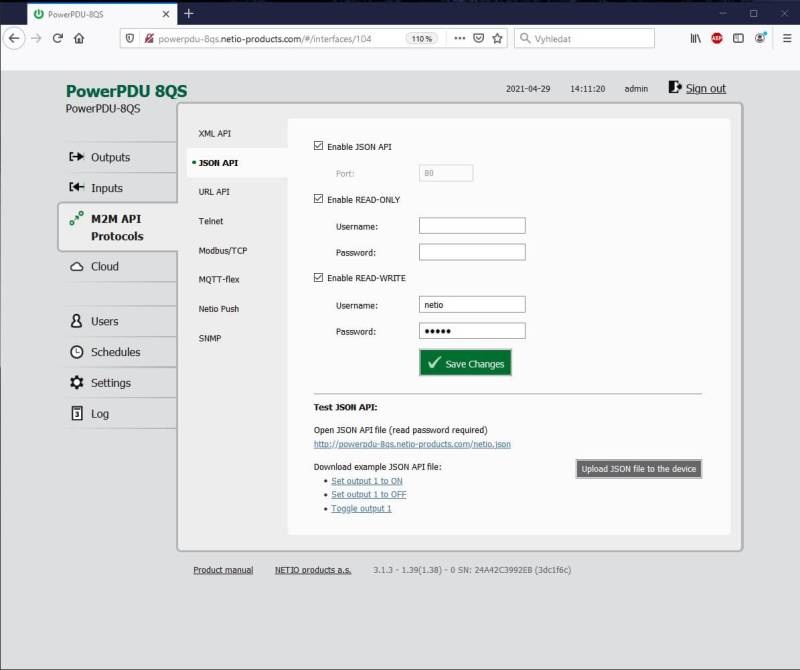Open the tracking protection shield panel
The height and width of the screenshot is (670, 800).
click(131, 38)
